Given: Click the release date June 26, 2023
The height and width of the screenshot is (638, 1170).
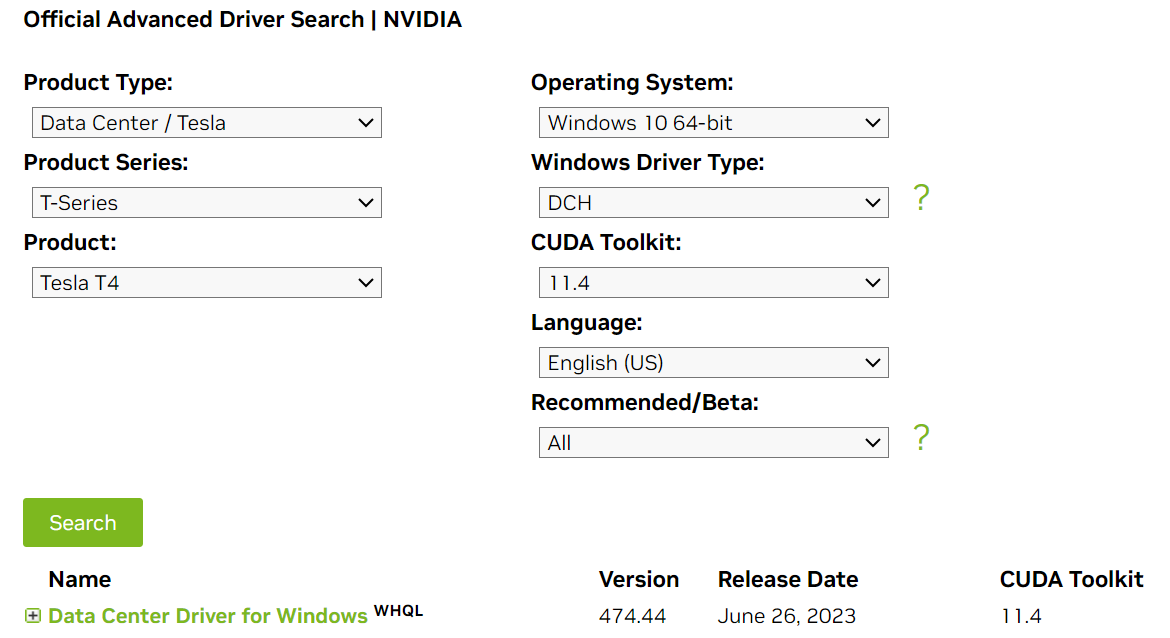Looking at the screenshot, I should (786, 616).
